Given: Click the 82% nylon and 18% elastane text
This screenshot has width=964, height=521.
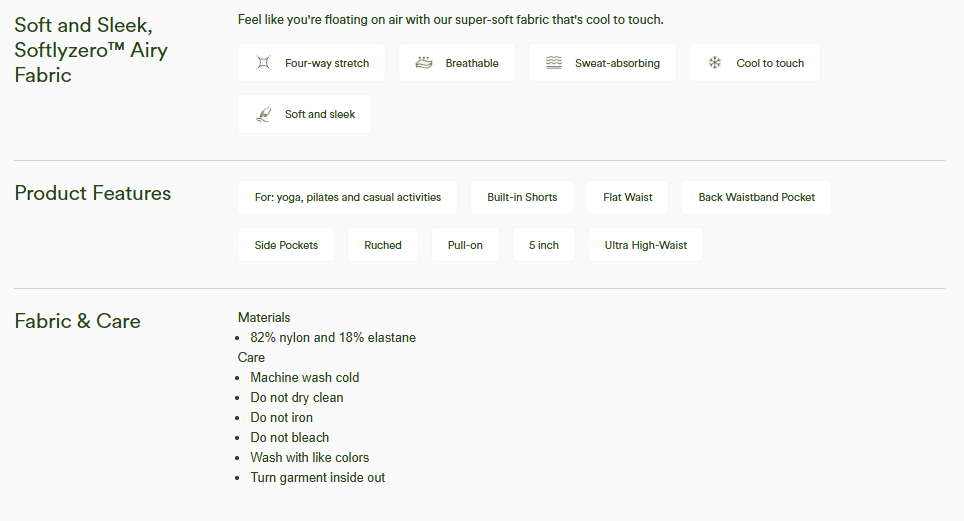Looking at the screenshot, I should coord(333,337).
